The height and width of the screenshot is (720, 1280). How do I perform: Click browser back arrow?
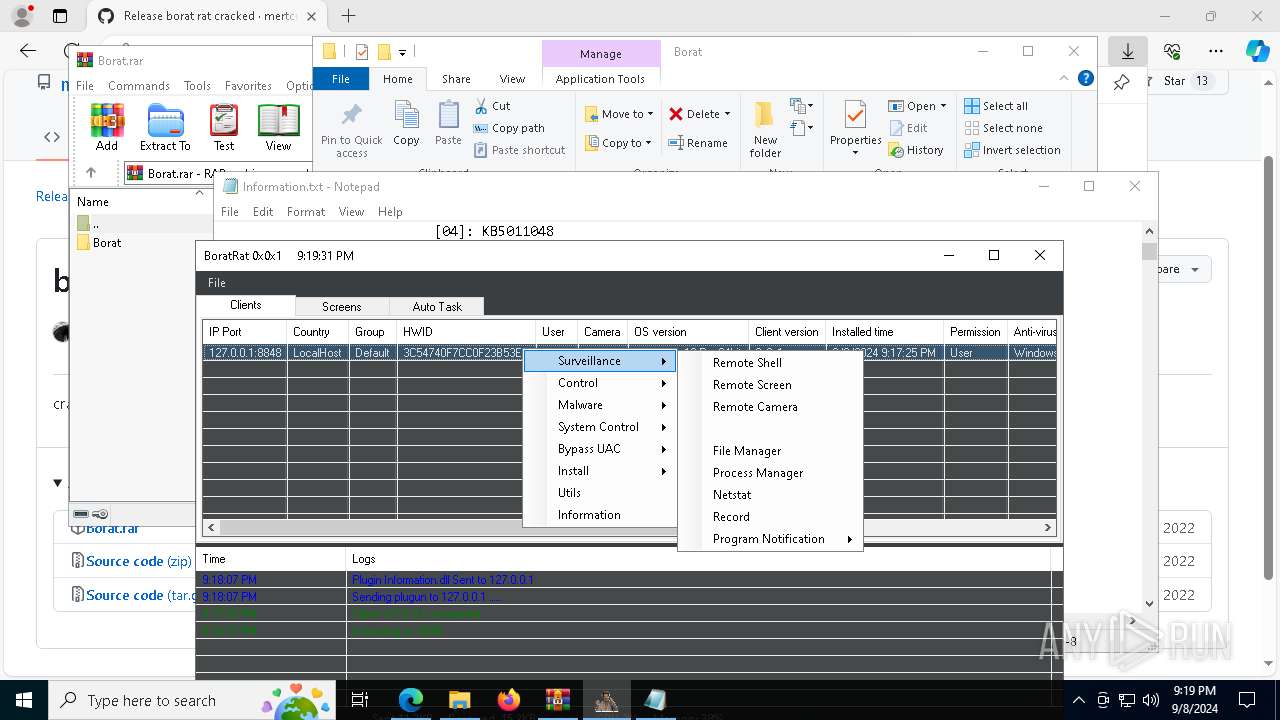pyautogui.click(x=28, y=51)
